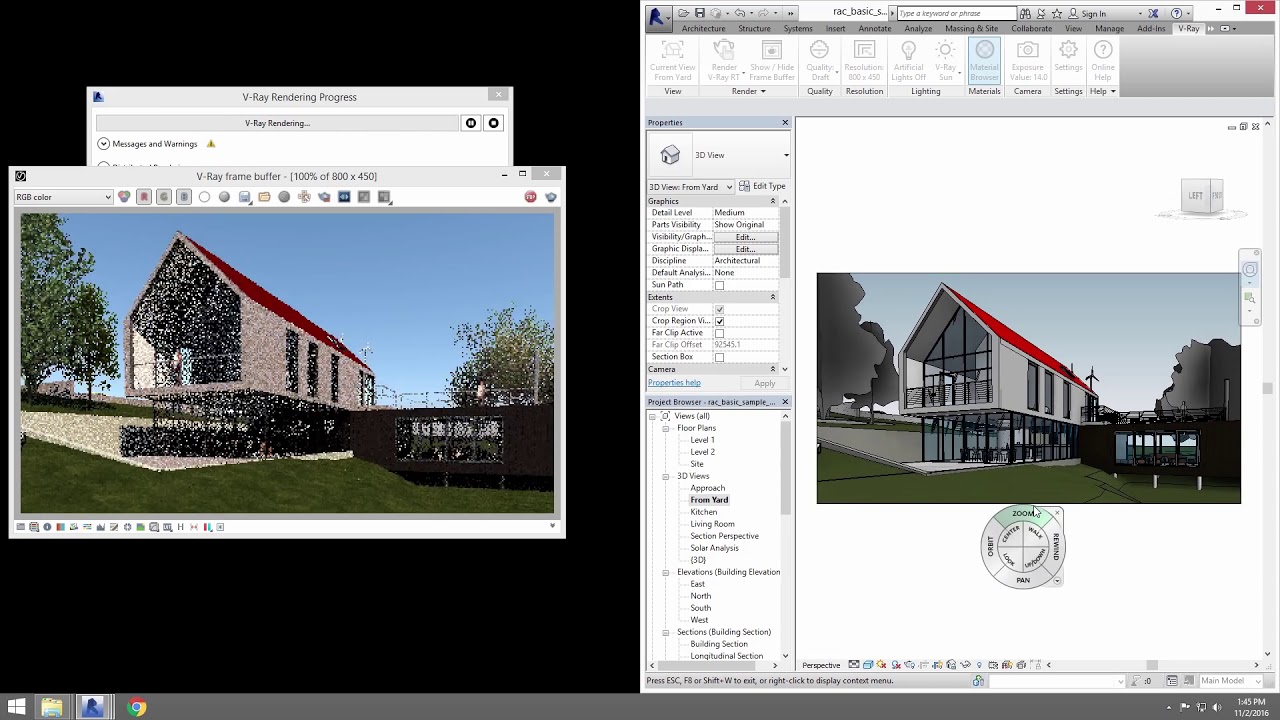Switch to the Architecture ribbon tab
The height and width of the screenshot is (720, 1280).
tap(703, 28)
